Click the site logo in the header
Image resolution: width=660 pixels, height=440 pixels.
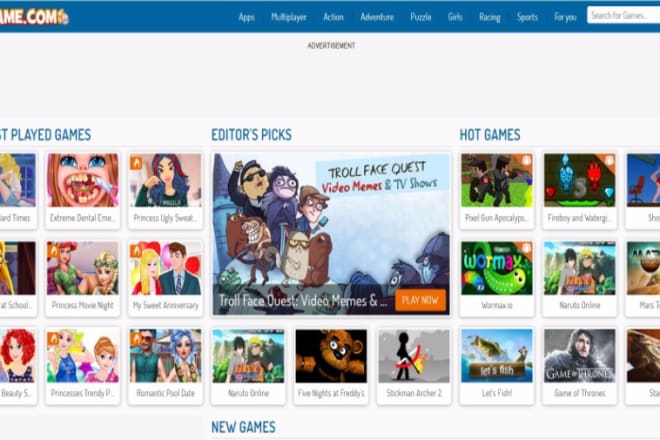[34, 16]
